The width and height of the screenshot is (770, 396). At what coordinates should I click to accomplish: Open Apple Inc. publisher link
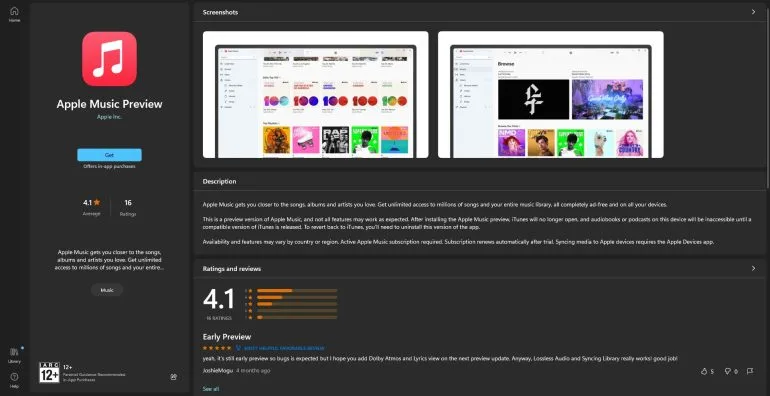coord(109,117)
